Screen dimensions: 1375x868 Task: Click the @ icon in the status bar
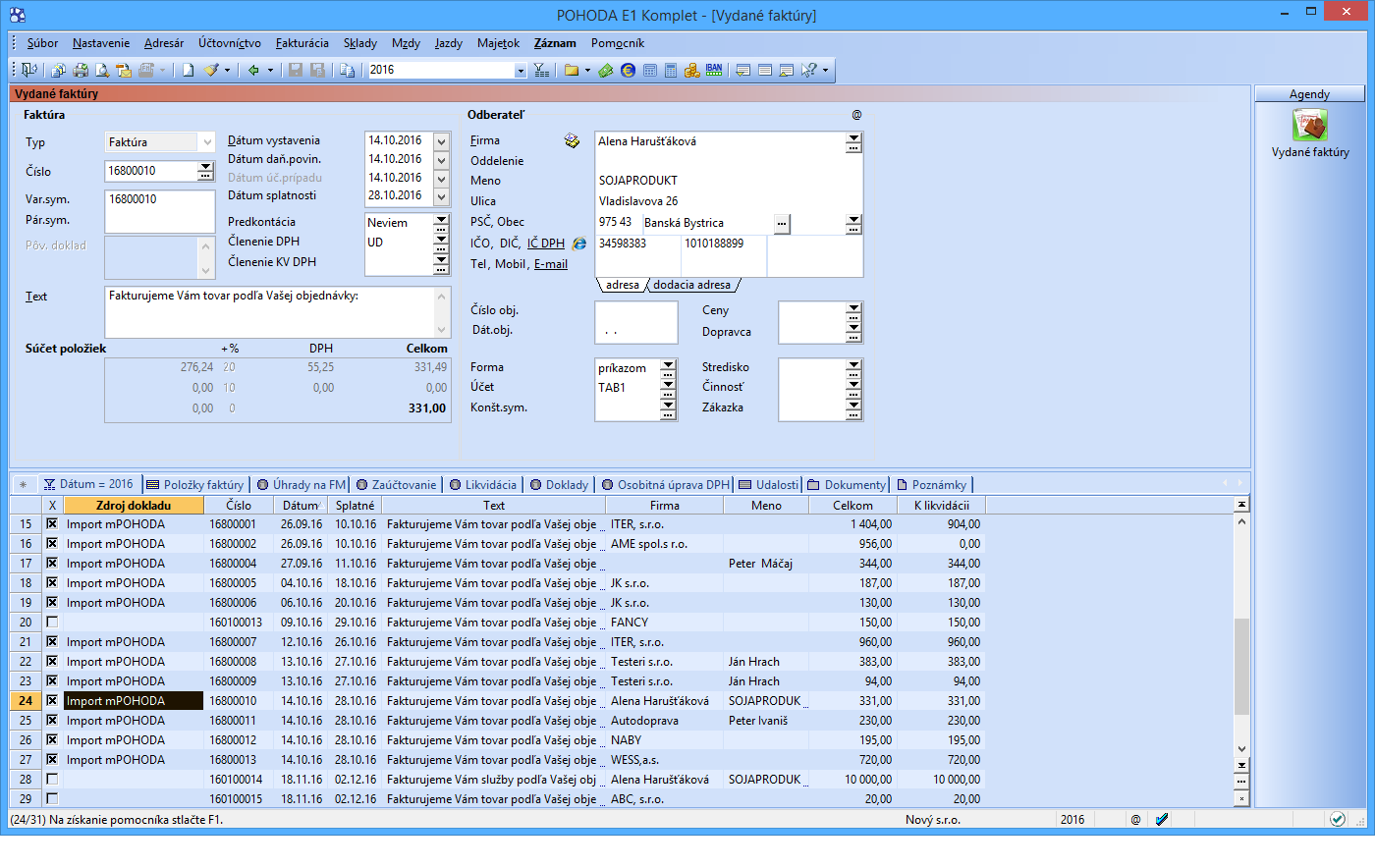tap(1135, 819)
